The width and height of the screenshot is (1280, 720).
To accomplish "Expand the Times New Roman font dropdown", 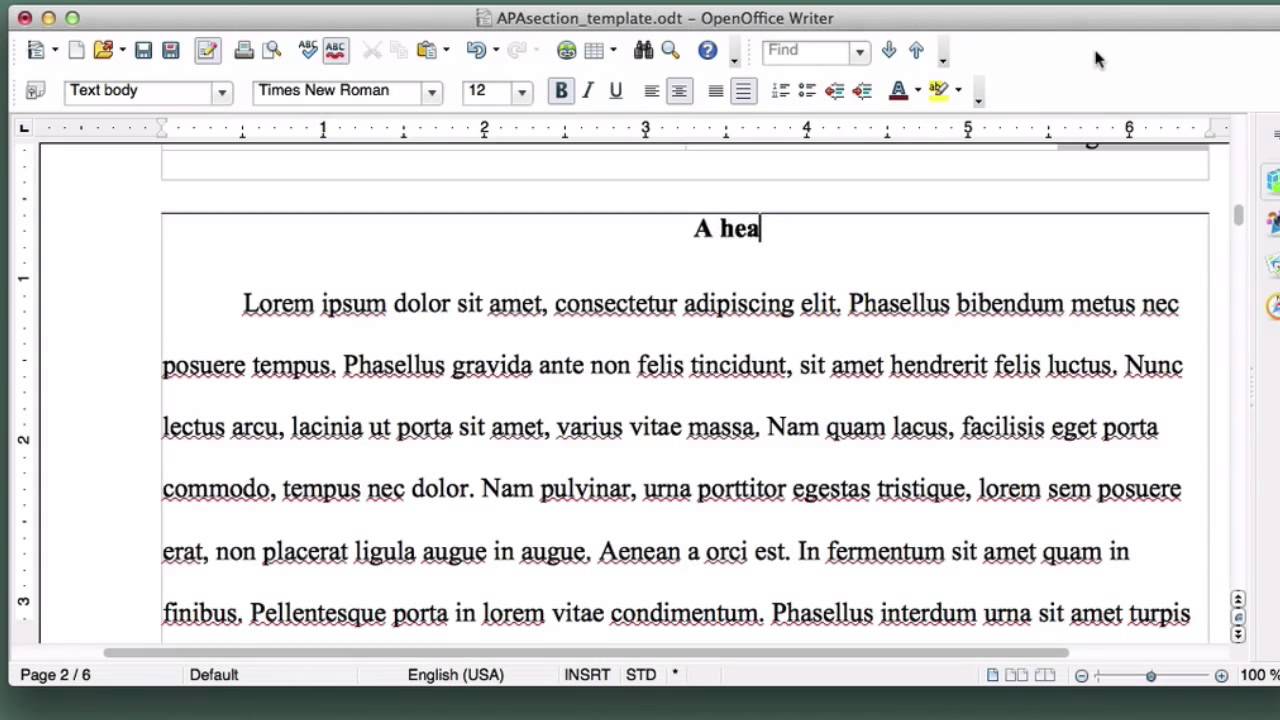I will 432,92.
